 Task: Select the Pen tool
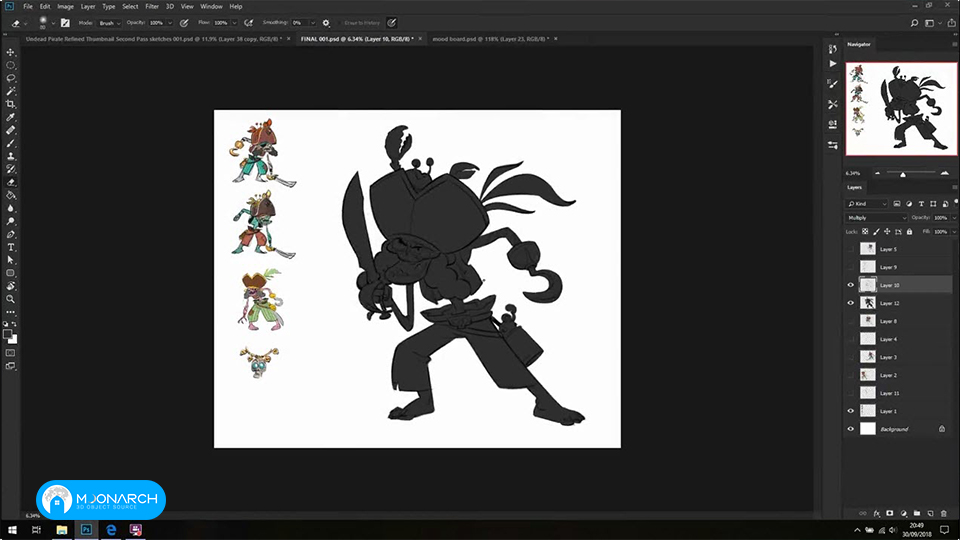[x=10, y=234]
